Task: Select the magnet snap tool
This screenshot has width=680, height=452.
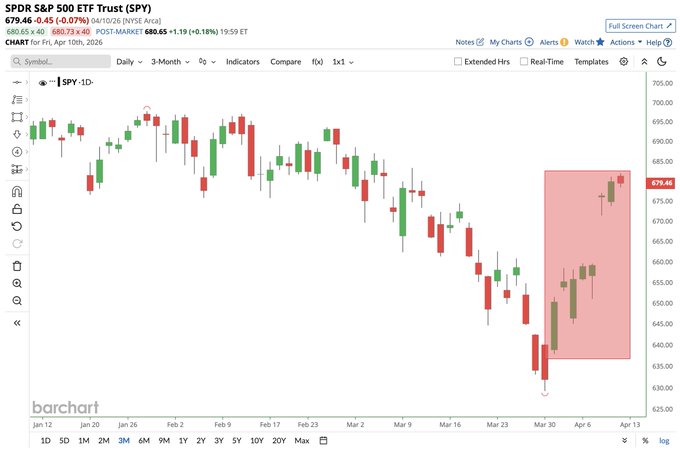Action: coord(17,191)
